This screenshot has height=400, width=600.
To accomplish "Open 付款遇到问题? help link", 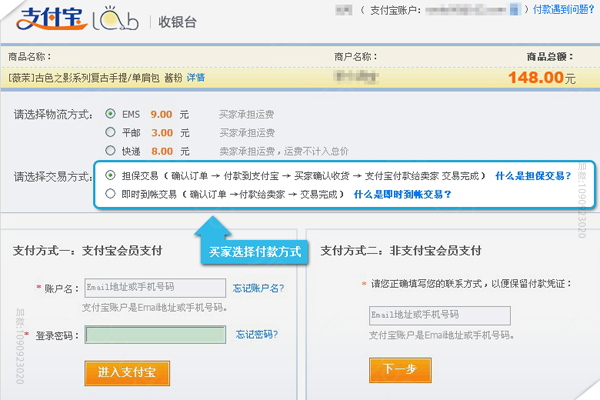I will pos(563,10).
